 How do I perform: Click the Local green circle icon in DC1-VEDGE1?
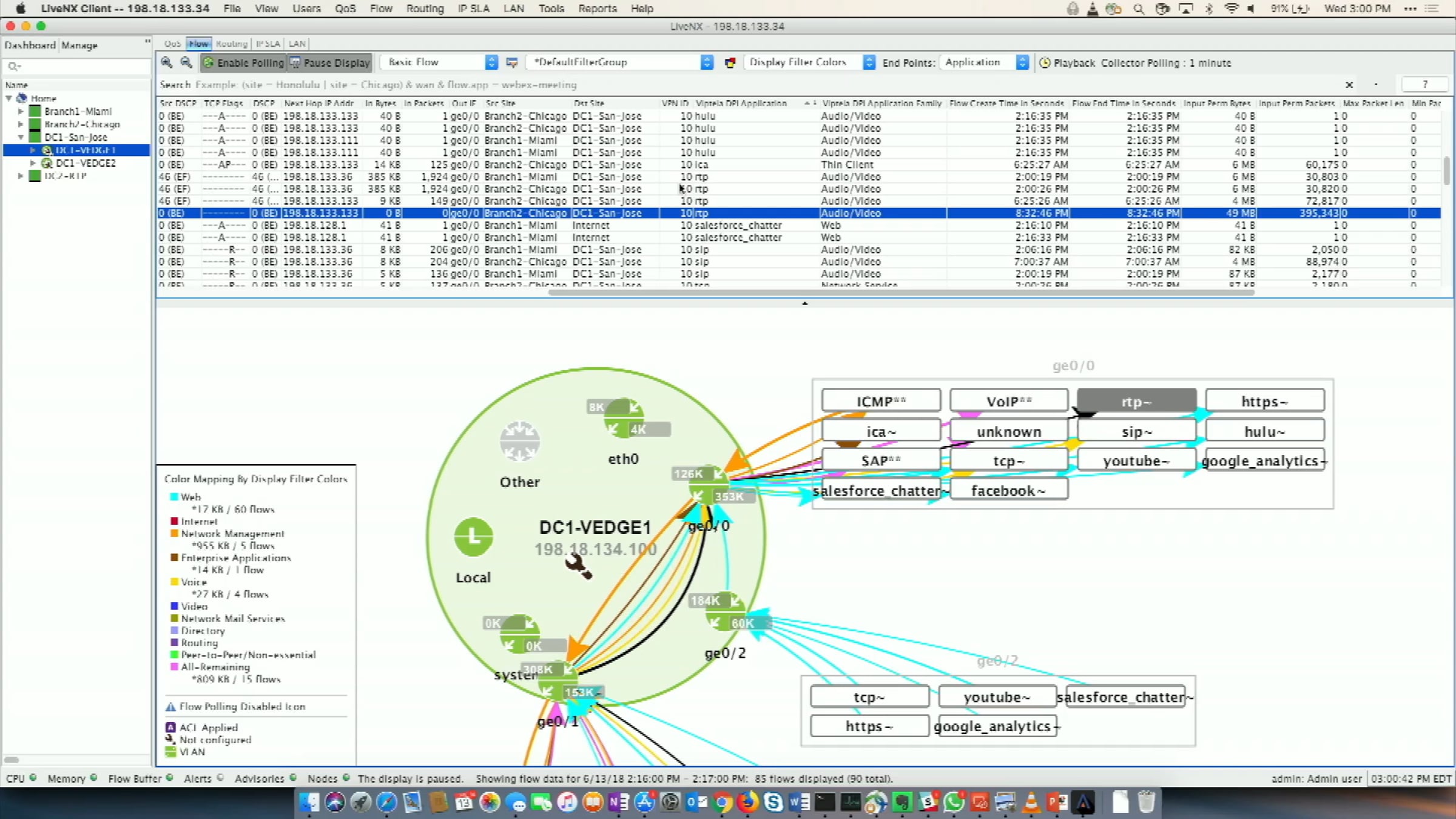pos(473,537)
